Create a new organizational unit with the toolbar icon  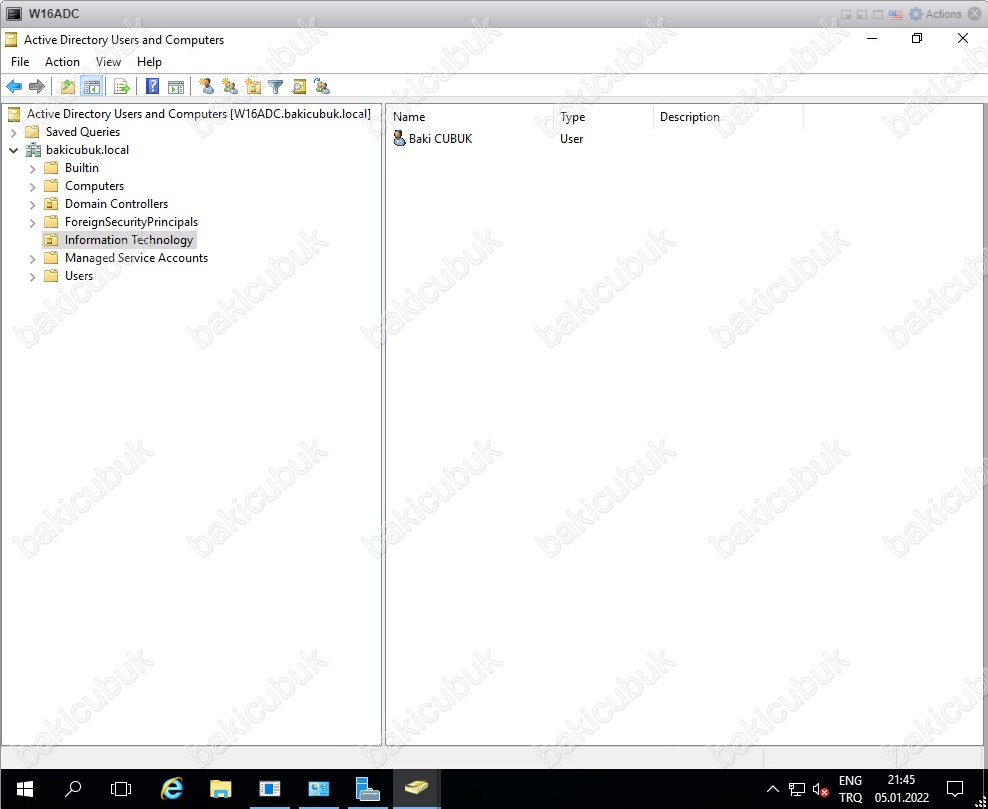[253, 87]
